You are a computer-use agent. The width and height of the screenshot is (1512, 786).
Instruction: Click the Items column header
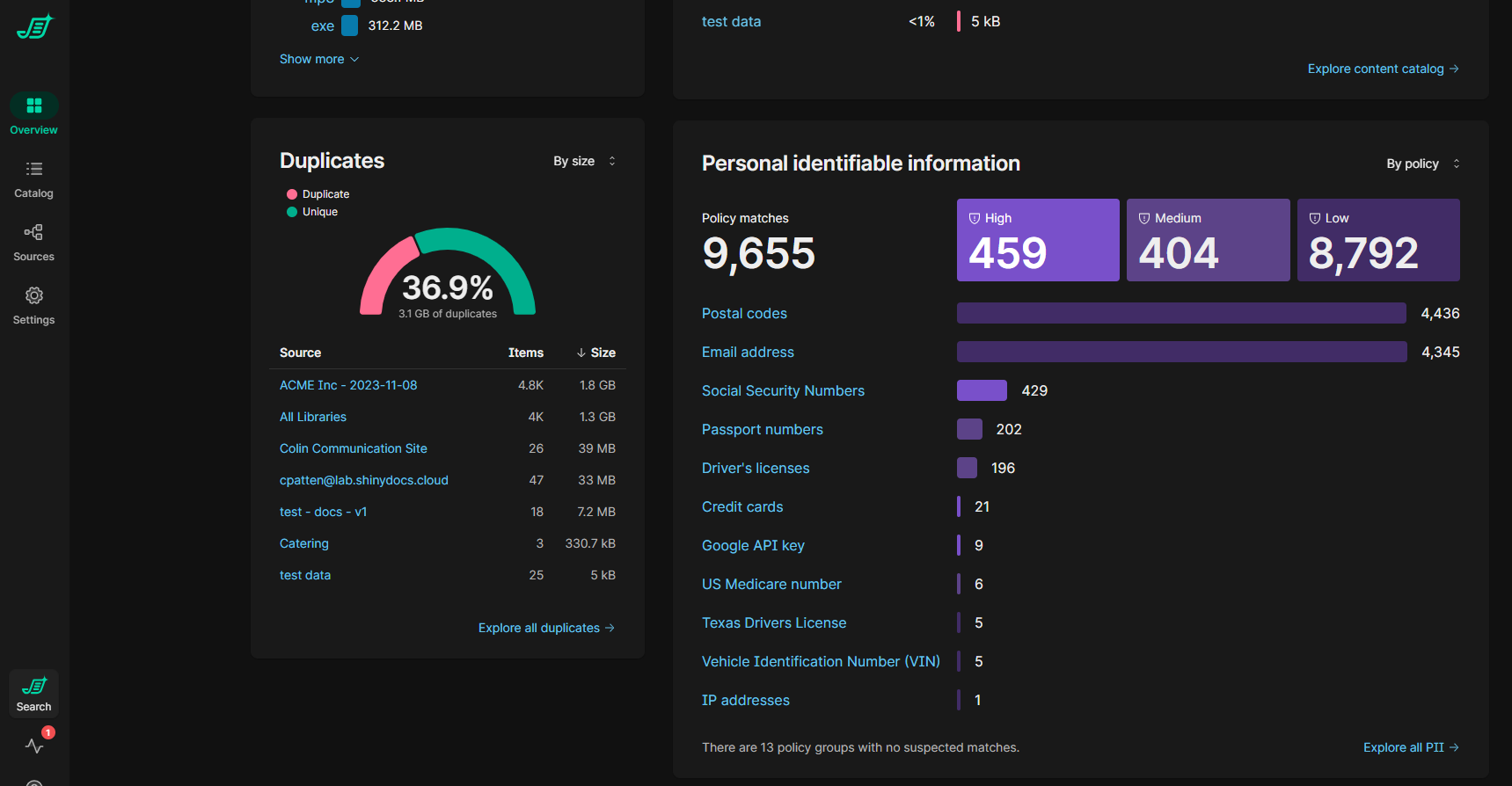(525, 353)
